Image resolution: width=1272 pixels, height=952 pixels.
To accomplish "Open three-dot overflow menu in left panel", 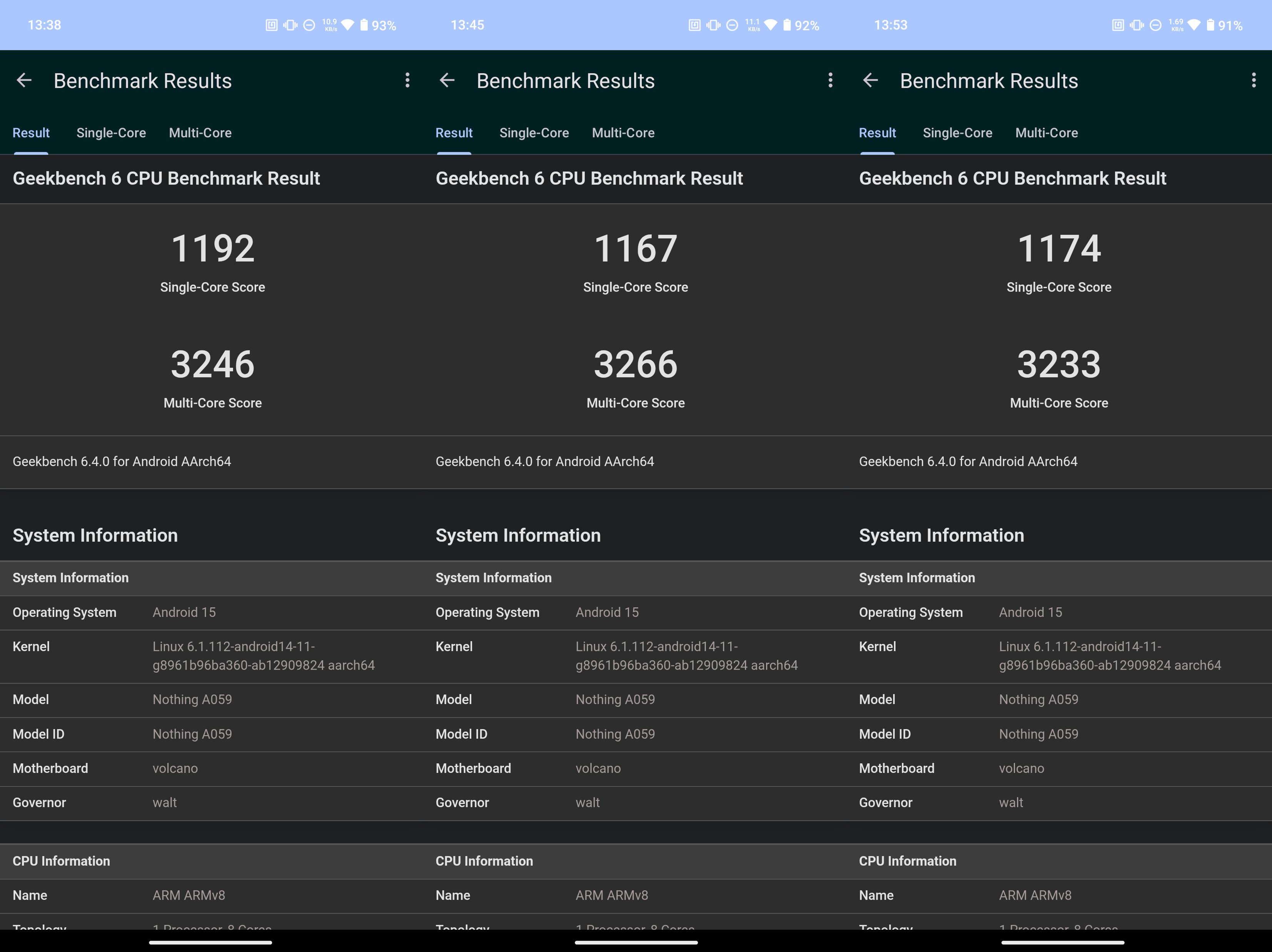I will [407, 80].
